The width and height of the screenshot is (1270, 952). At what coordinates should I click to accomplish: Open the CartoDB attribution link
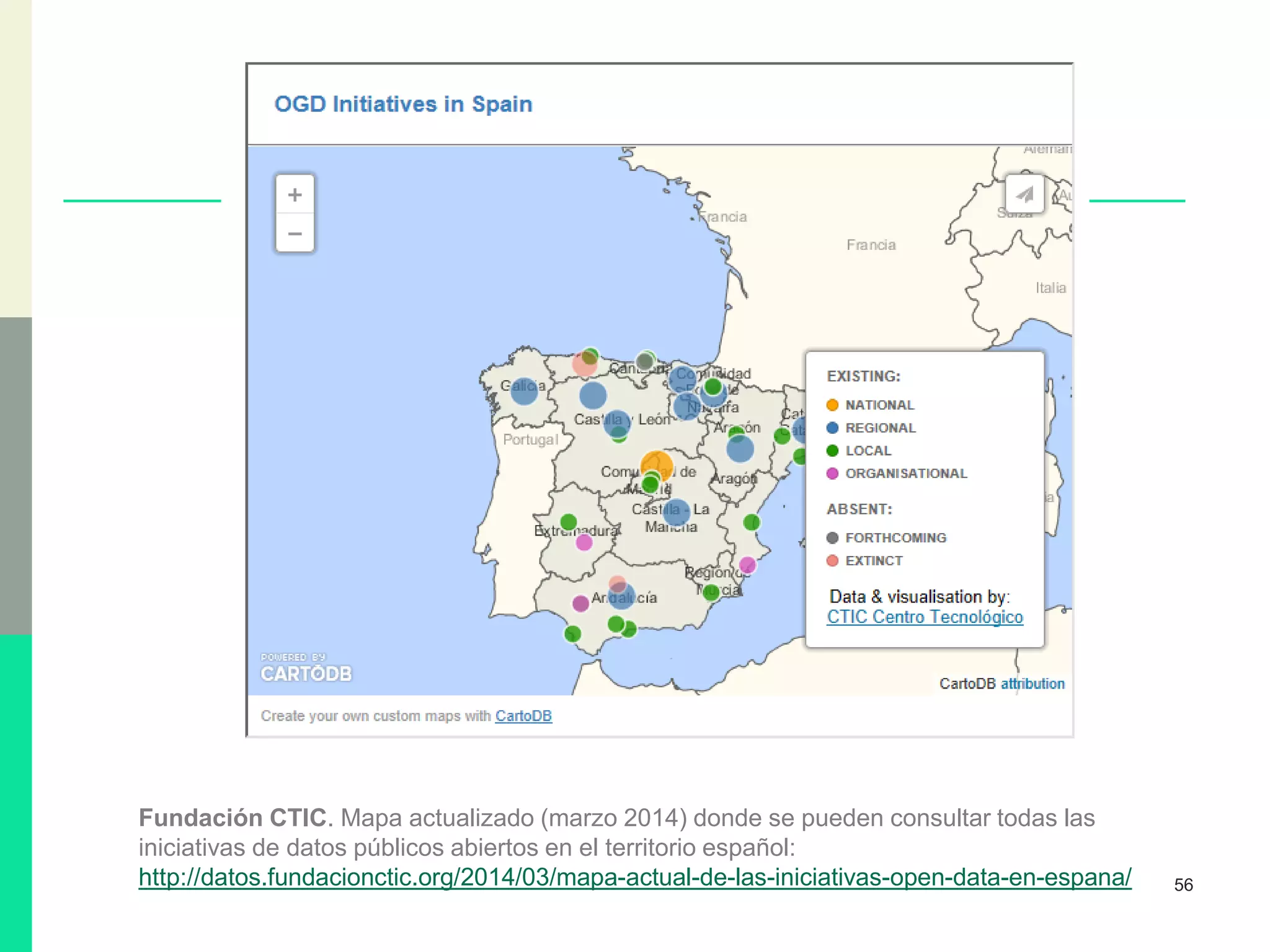1033,684
